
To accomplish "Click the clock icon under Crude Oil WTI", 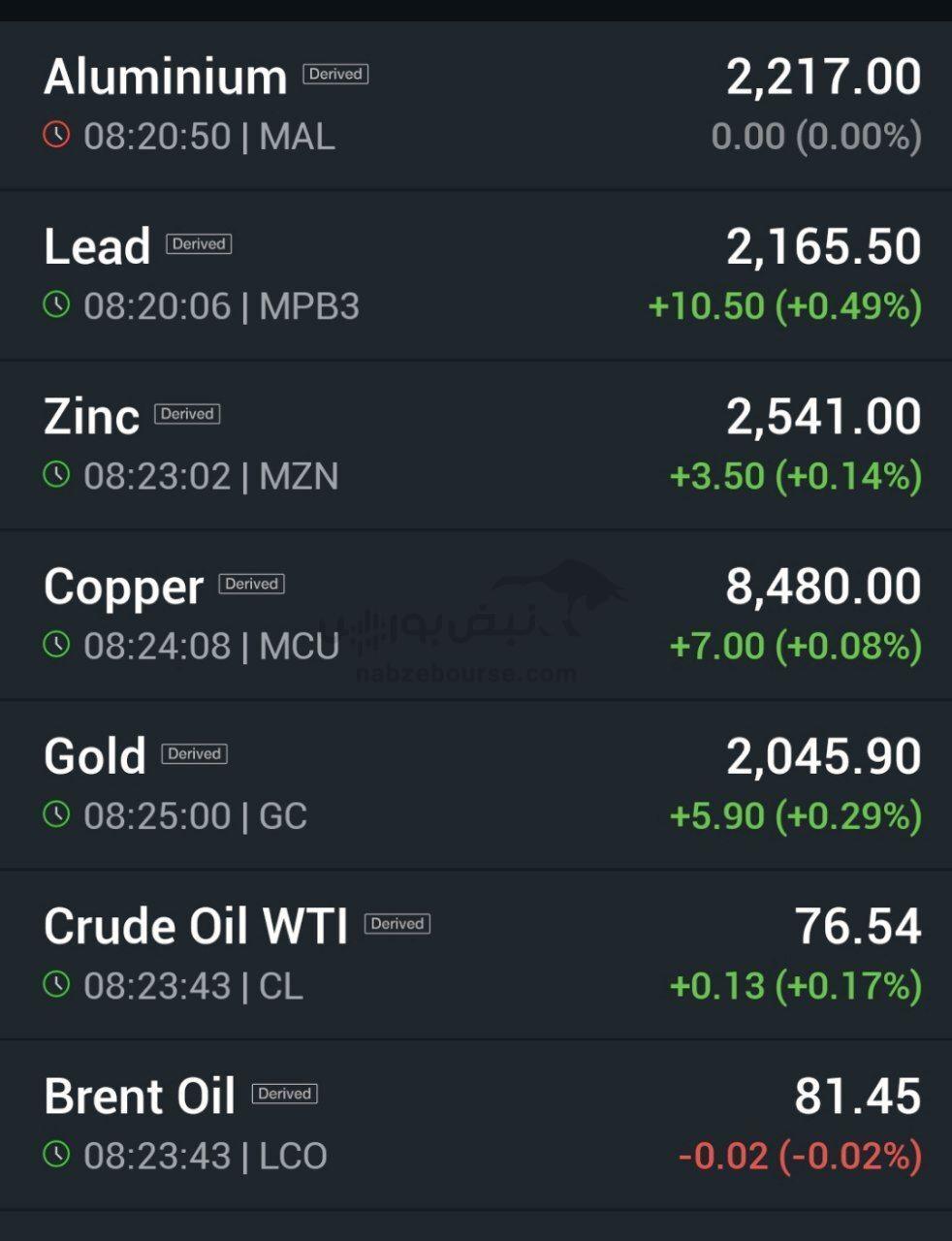I will [x=57, y=984].
